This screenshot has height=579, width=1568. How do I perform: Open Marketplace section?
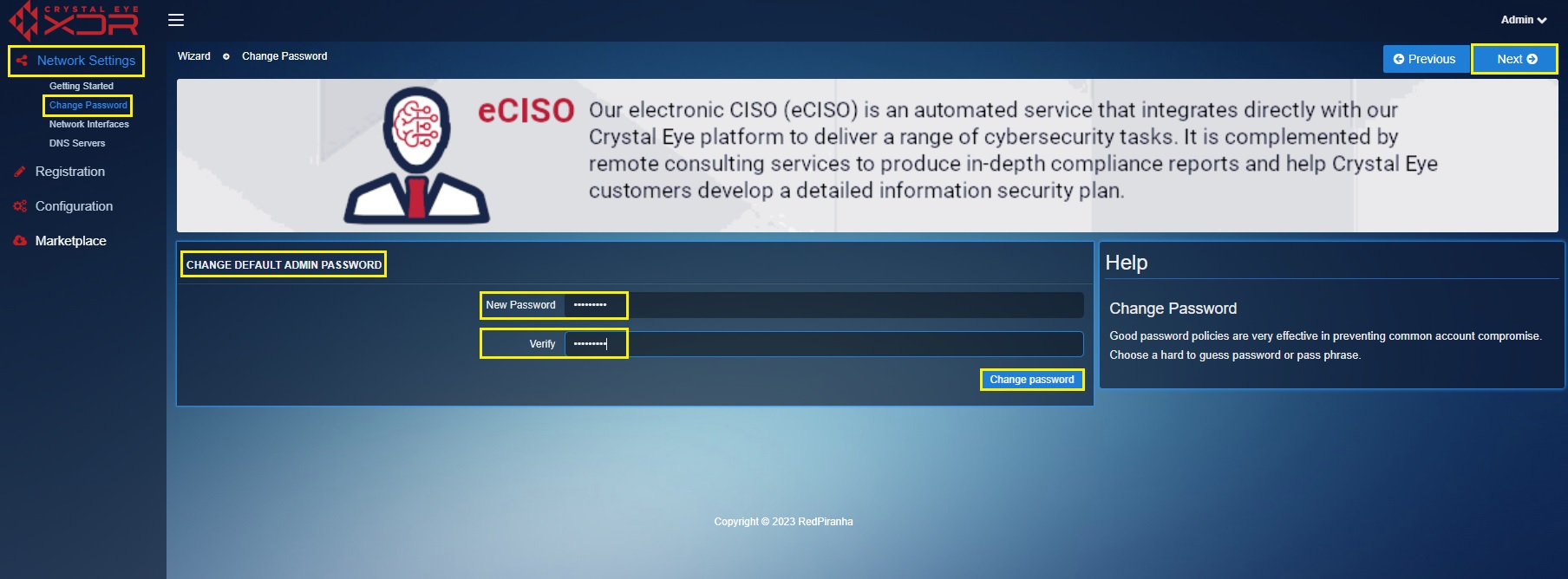coord(71,241)
